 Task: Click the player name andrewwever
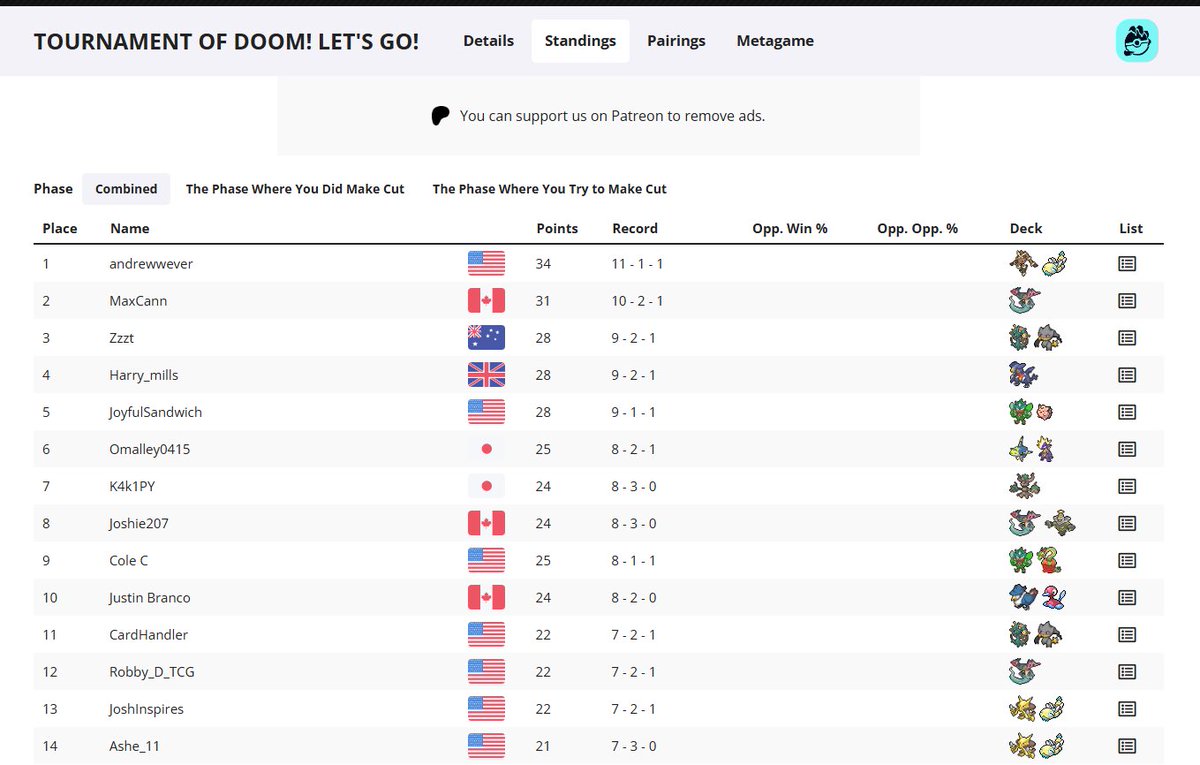click(x=151, y=264)
